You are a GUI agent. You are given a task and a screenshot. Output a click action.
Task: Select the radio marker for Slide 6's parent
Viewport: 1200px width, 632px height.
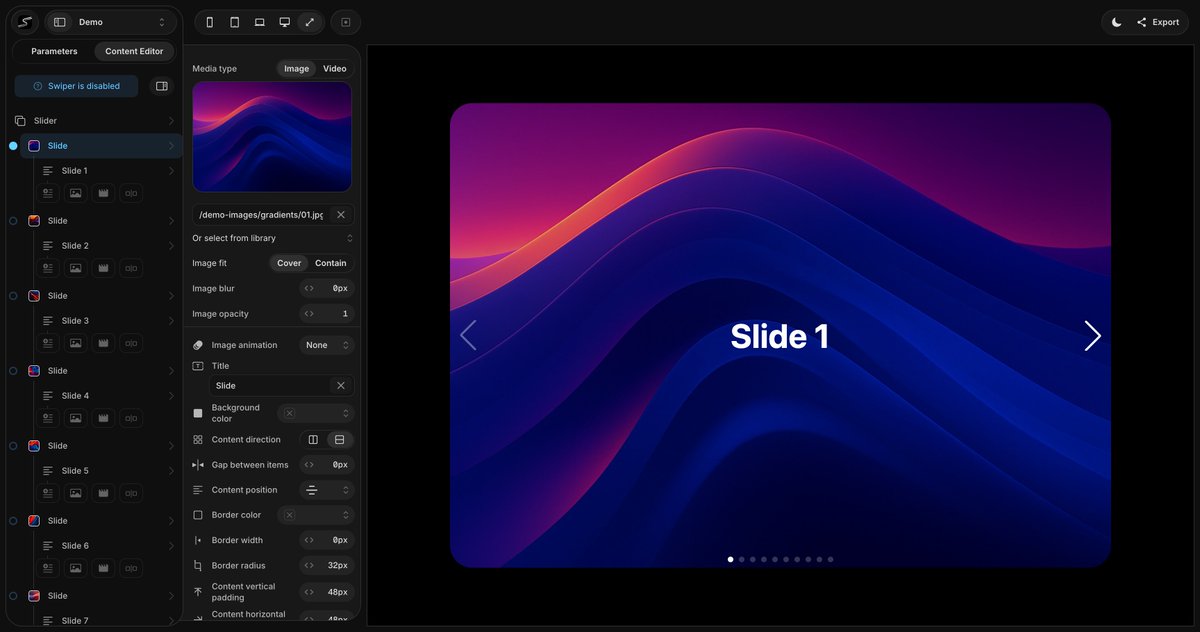pos(13,521)
